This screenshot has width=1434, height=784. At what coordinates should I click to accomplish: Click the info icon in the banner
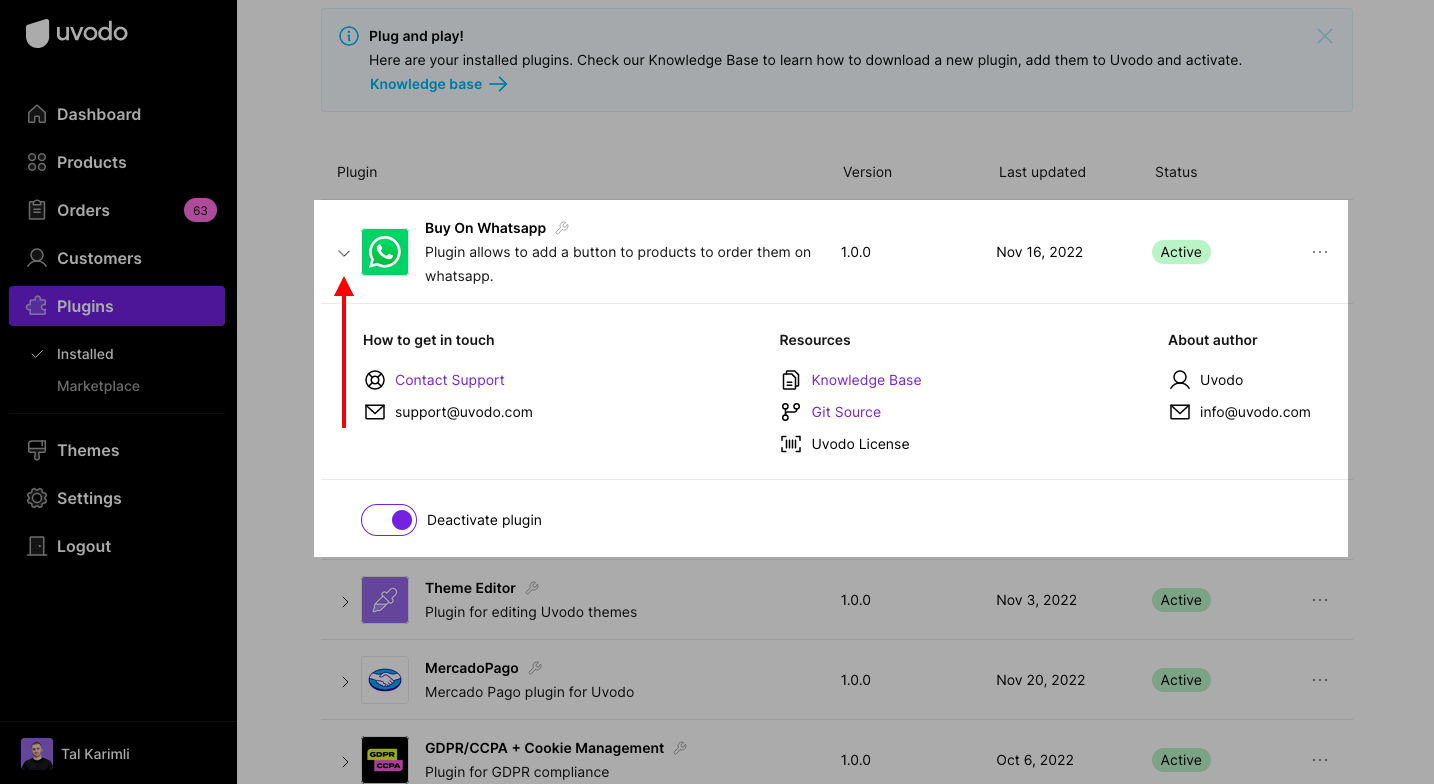(x=349, y=36)
